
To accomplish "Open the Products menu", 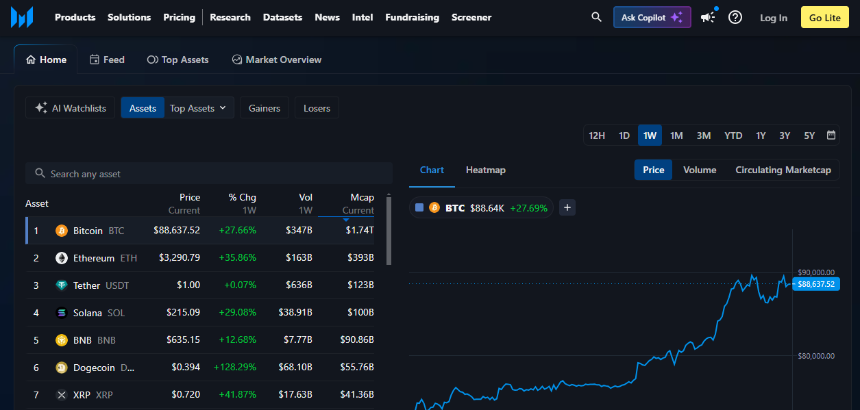I will pos(75,18).
